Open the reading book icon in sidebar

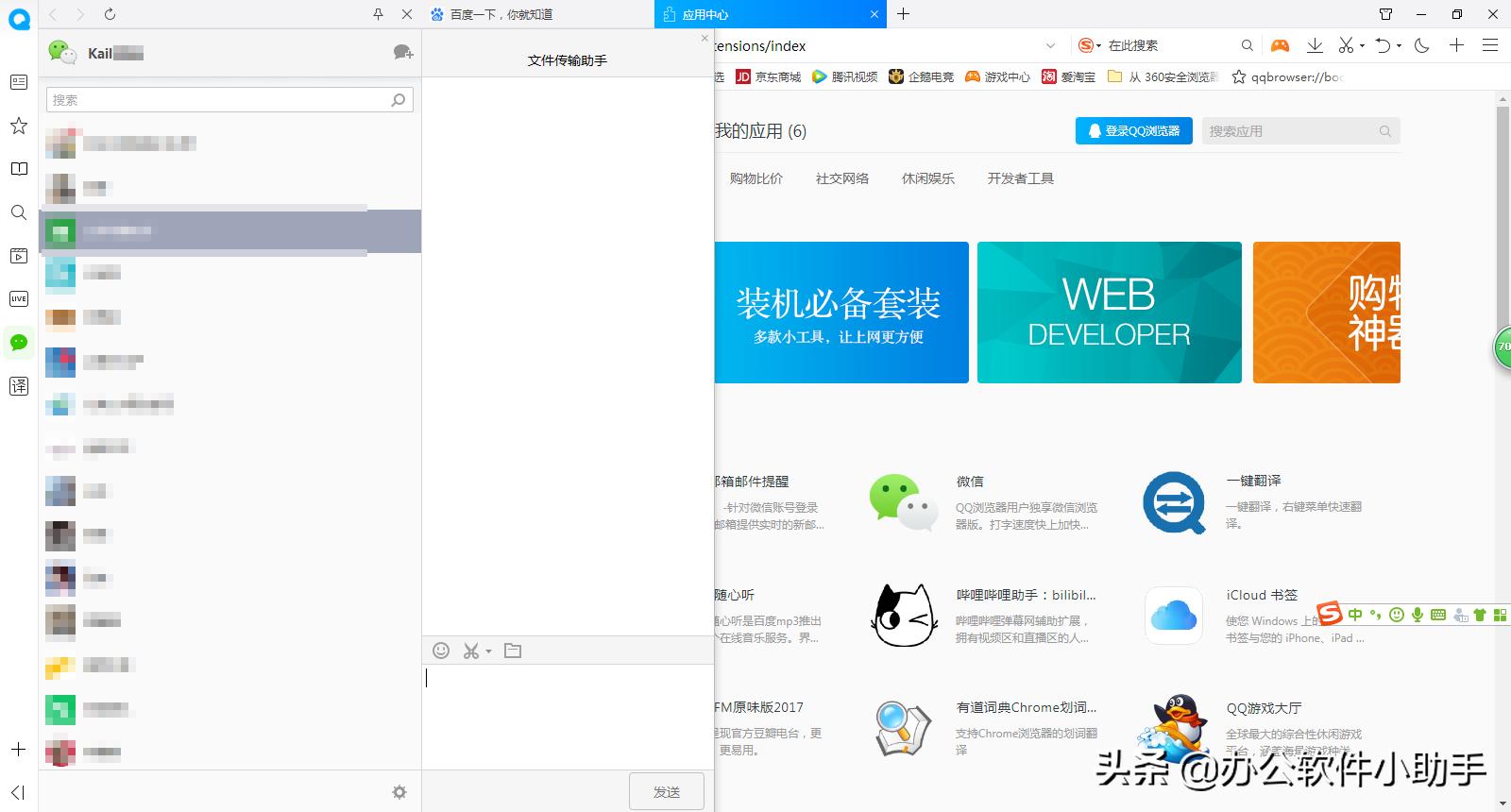19,169
